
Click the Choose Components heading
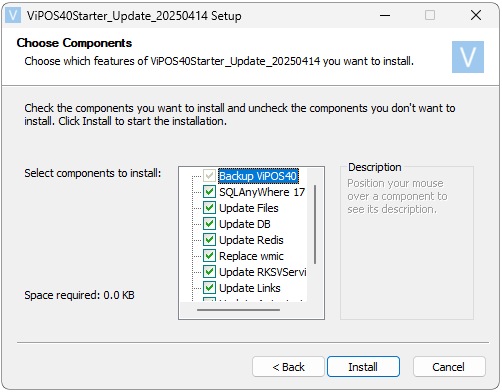(x=74, y=43)
